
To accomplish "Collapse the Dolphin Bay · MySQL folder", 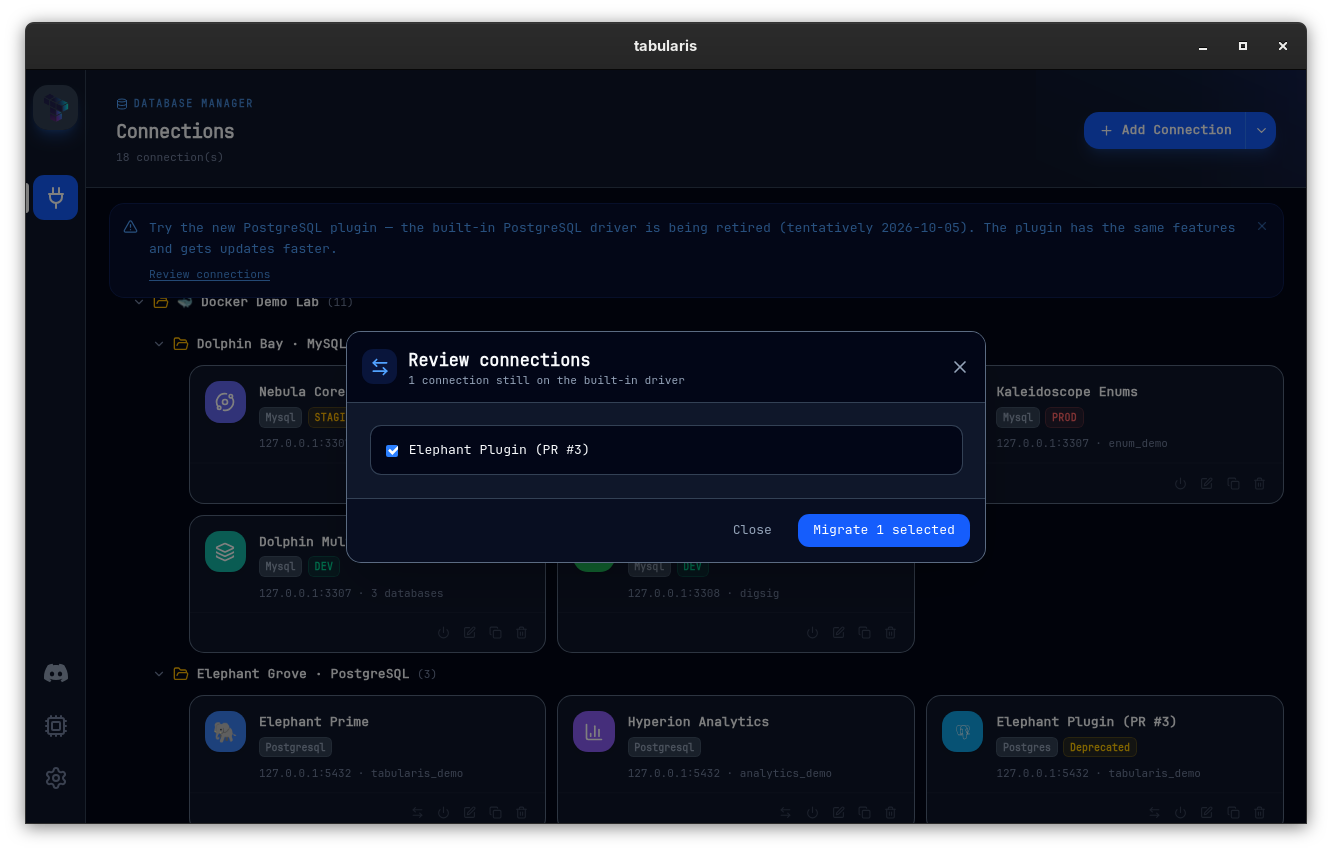I will pos(159,344).
